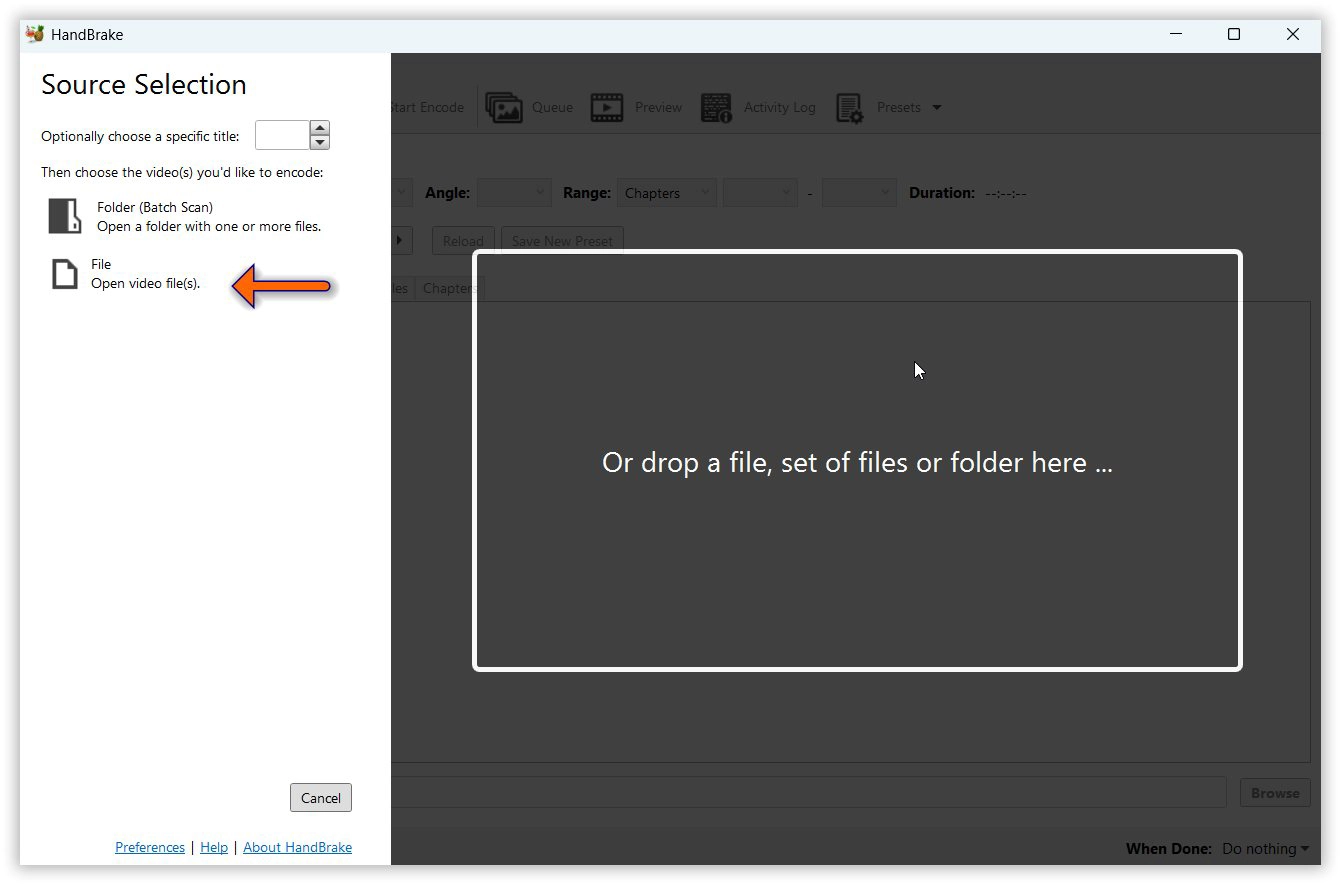
Task: Open the Range Chapters dropdown
Action: coord(667,193)
